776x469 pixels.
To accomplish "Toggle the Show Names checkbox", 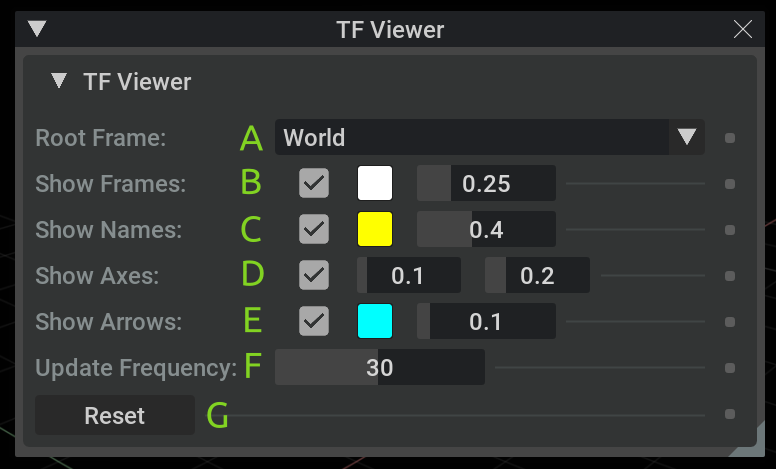I will [x=315, y=230].
